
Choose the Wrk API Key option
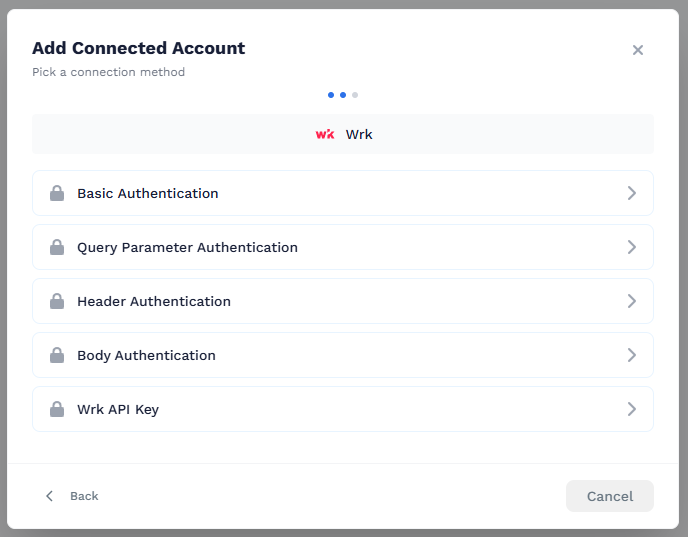coord(343,409)
